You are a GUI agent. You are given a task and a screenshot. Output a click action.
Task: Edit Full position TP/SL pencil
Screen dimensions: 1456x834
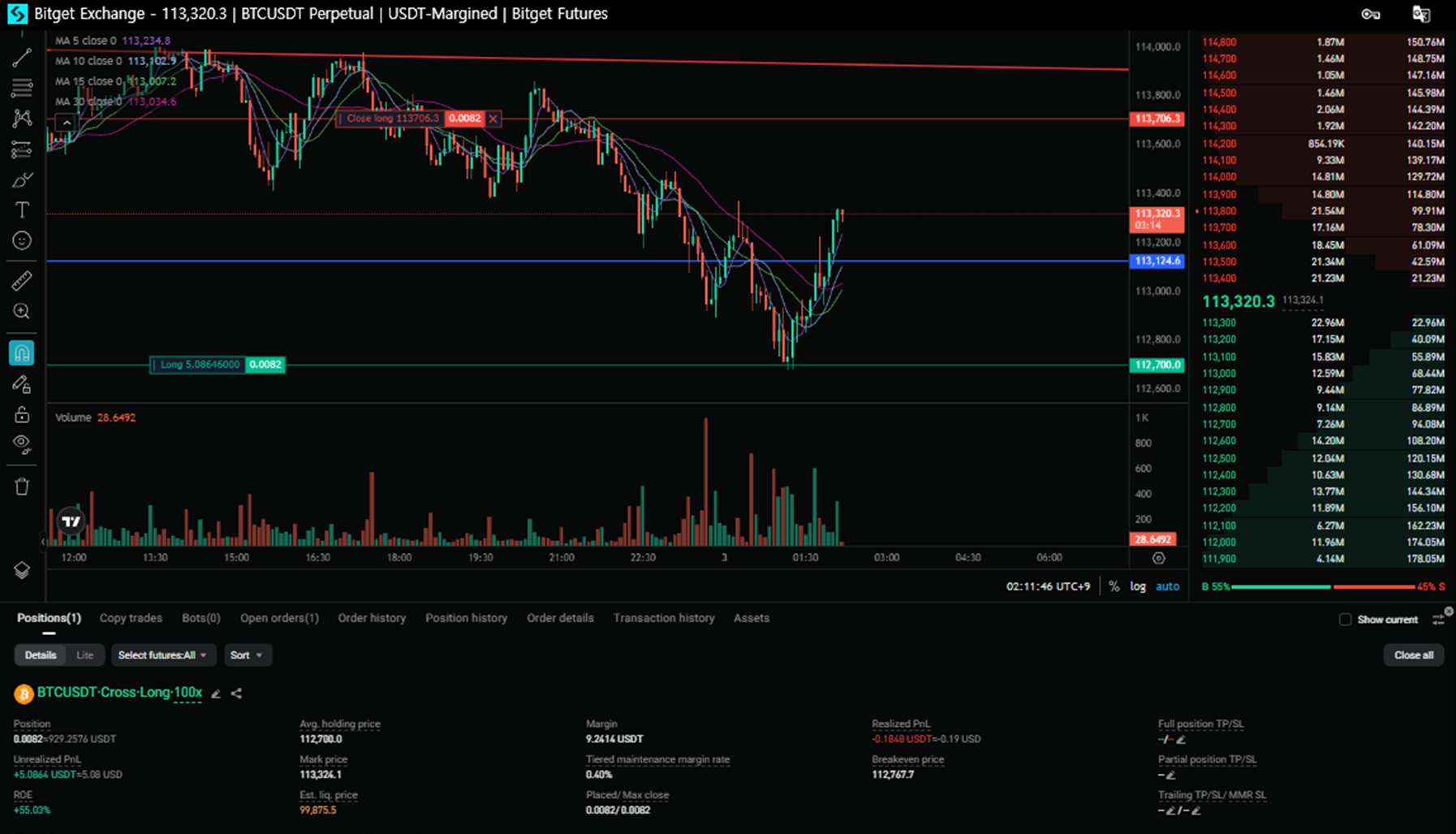click(1181, 740)
